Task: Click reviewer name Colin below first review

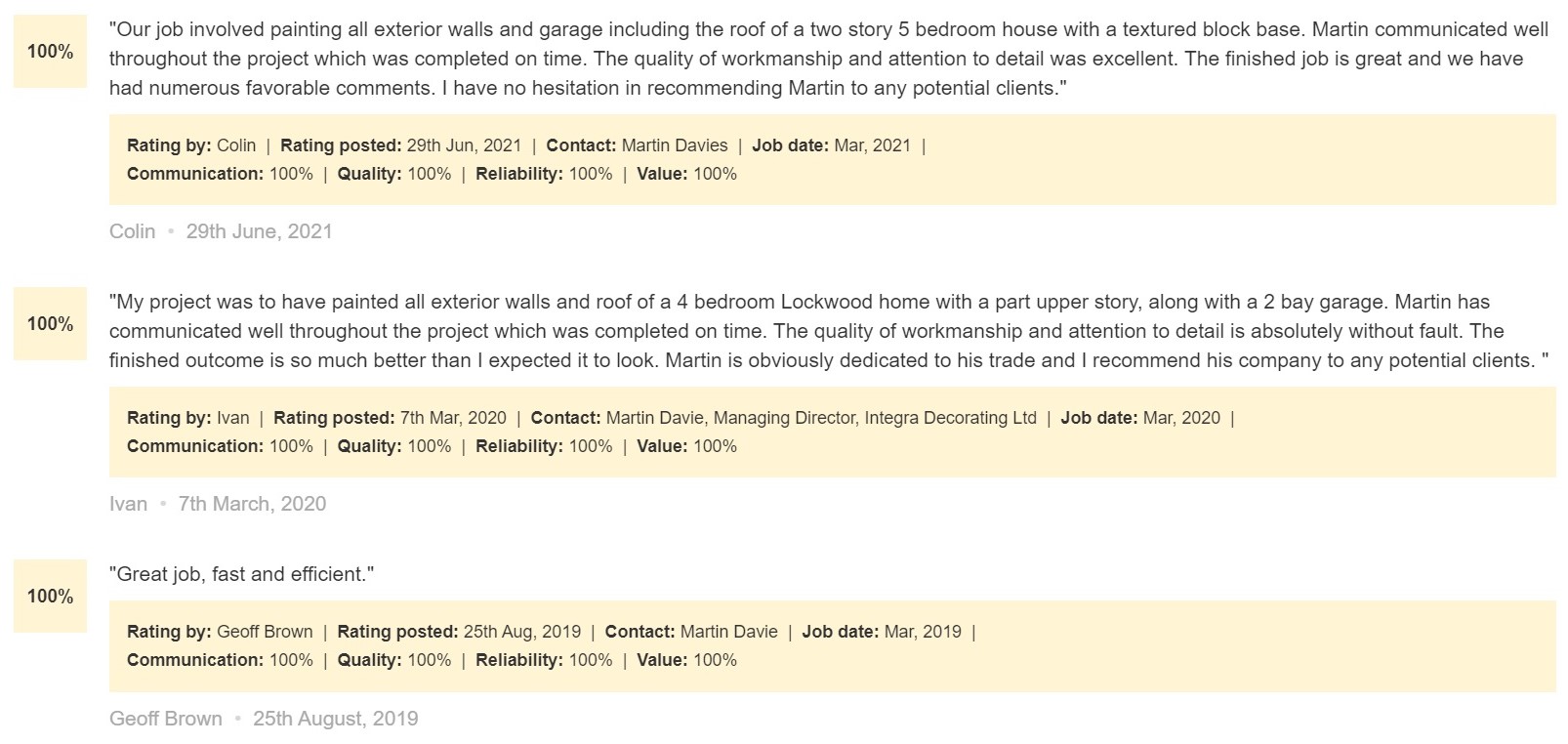Action: [133, 231]
